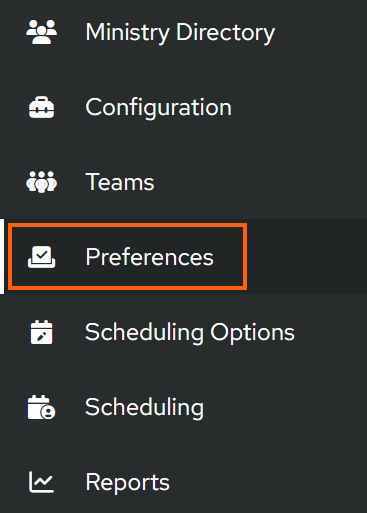Open the Teams text label

pyautogui.click(x=120, y=182)
